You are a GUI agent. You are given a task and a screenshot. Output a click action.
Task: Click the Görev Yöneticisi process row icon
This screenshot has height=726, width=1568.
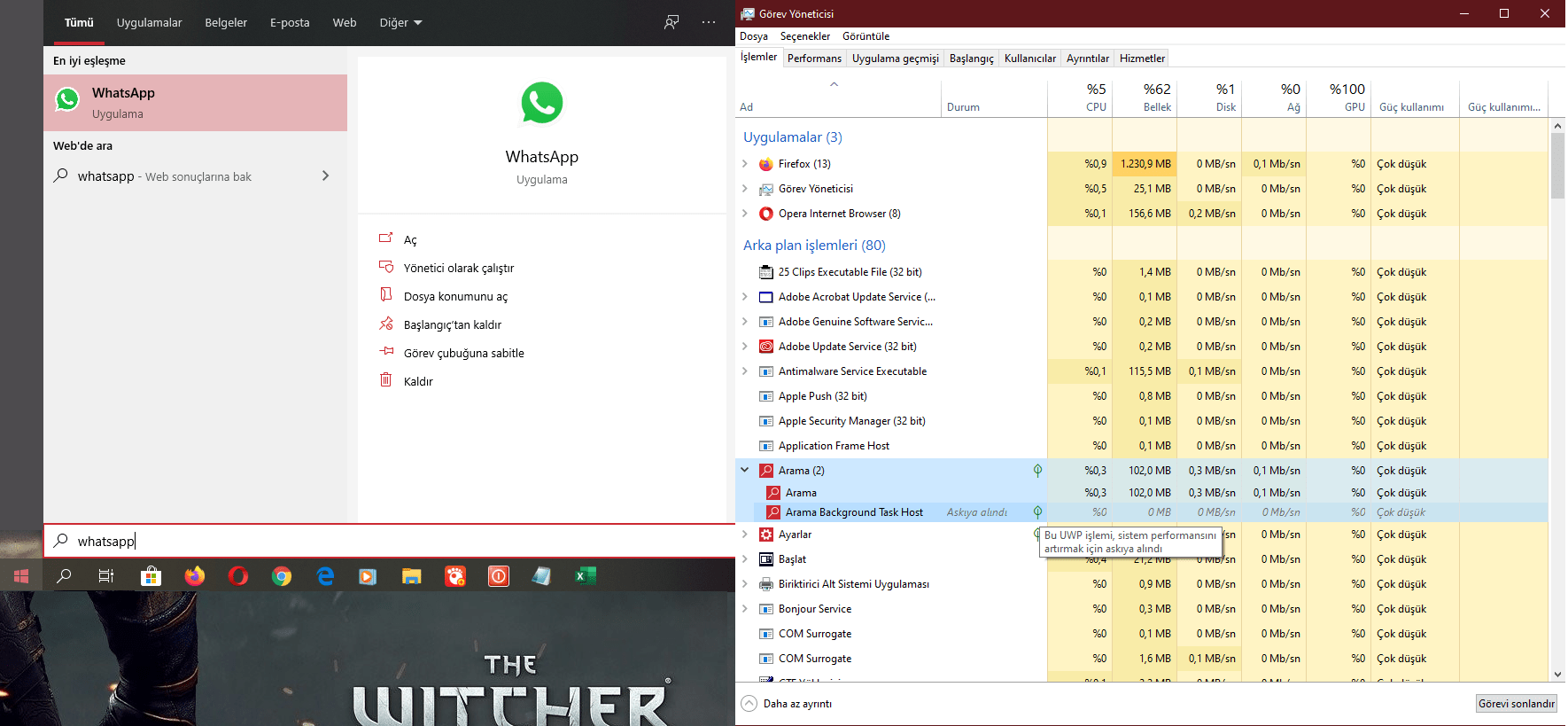click(x=766, y=189)
